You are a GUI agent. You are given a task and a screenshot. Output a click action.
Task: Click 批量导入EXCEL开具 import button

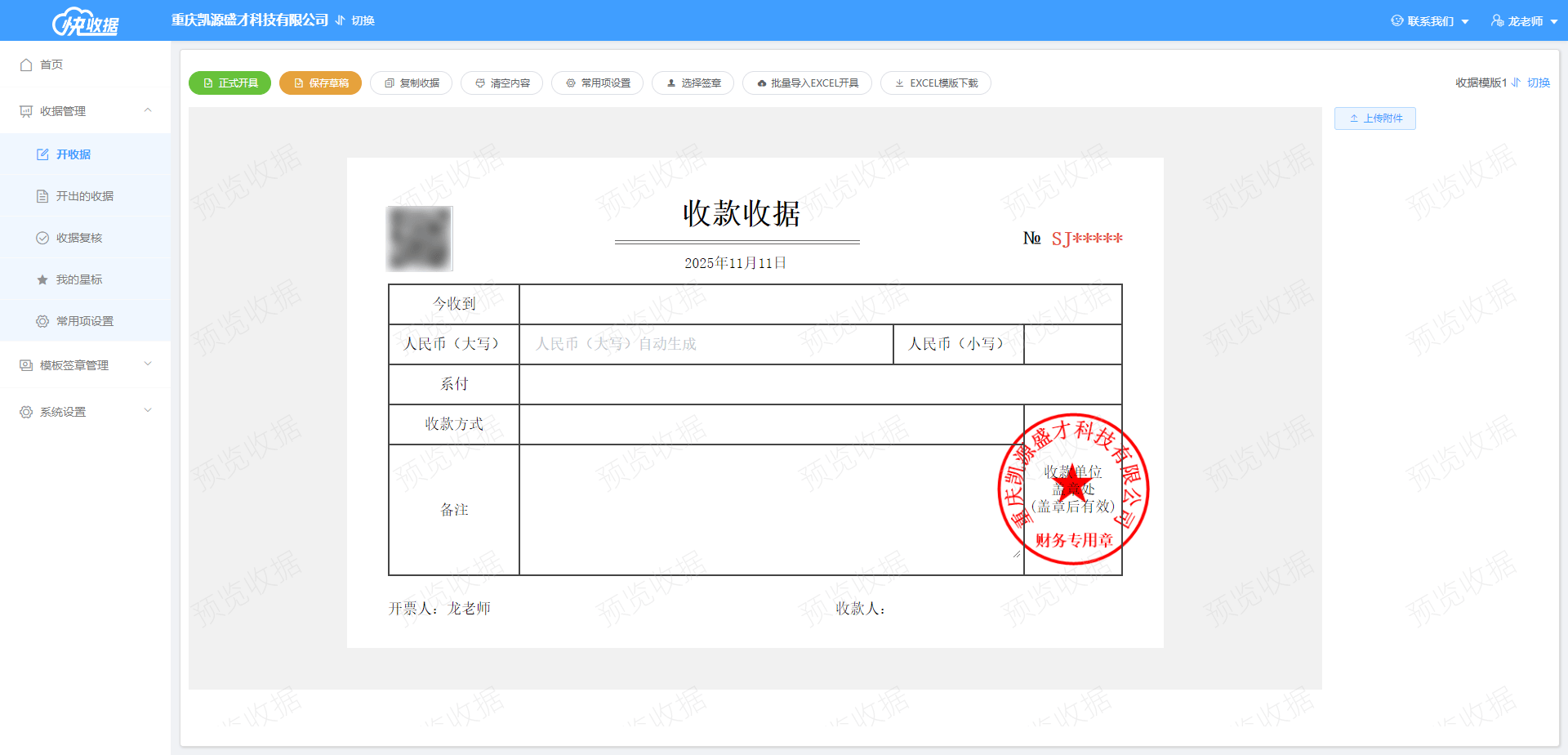[x=807, y=83]
